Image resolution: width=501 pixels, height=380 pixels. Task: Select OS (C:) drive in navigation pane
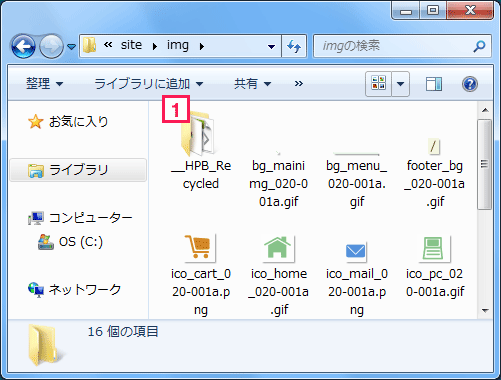[x=81, y=241]
